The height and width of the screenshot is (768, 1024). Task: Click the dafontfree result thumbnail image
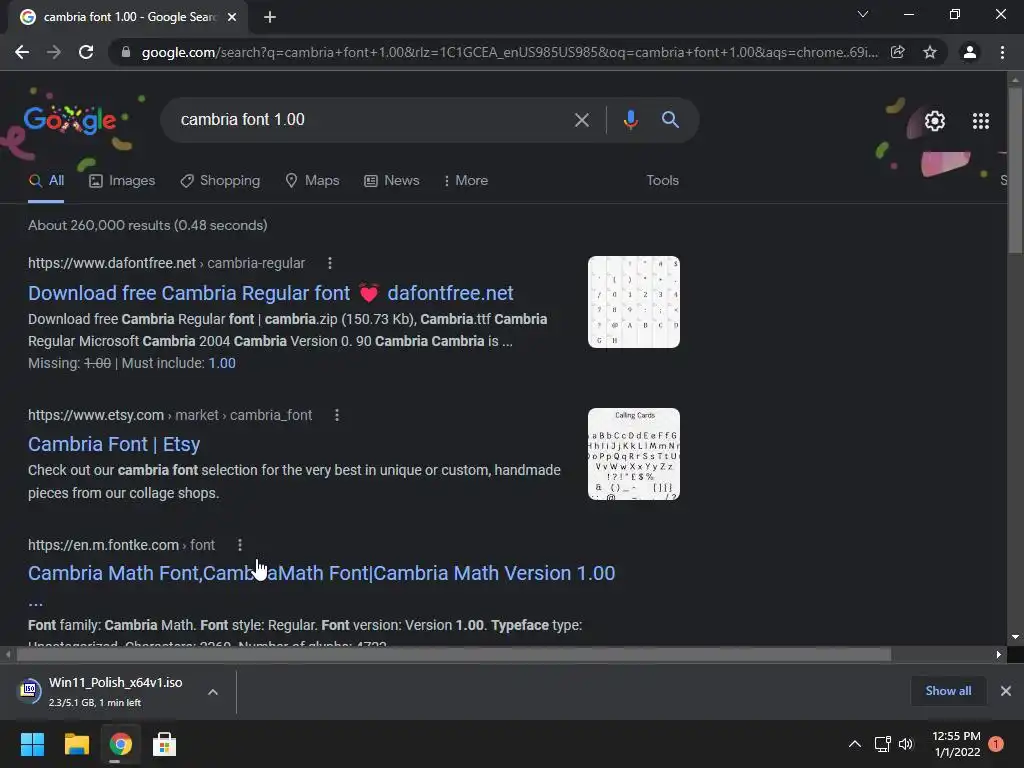633,302
